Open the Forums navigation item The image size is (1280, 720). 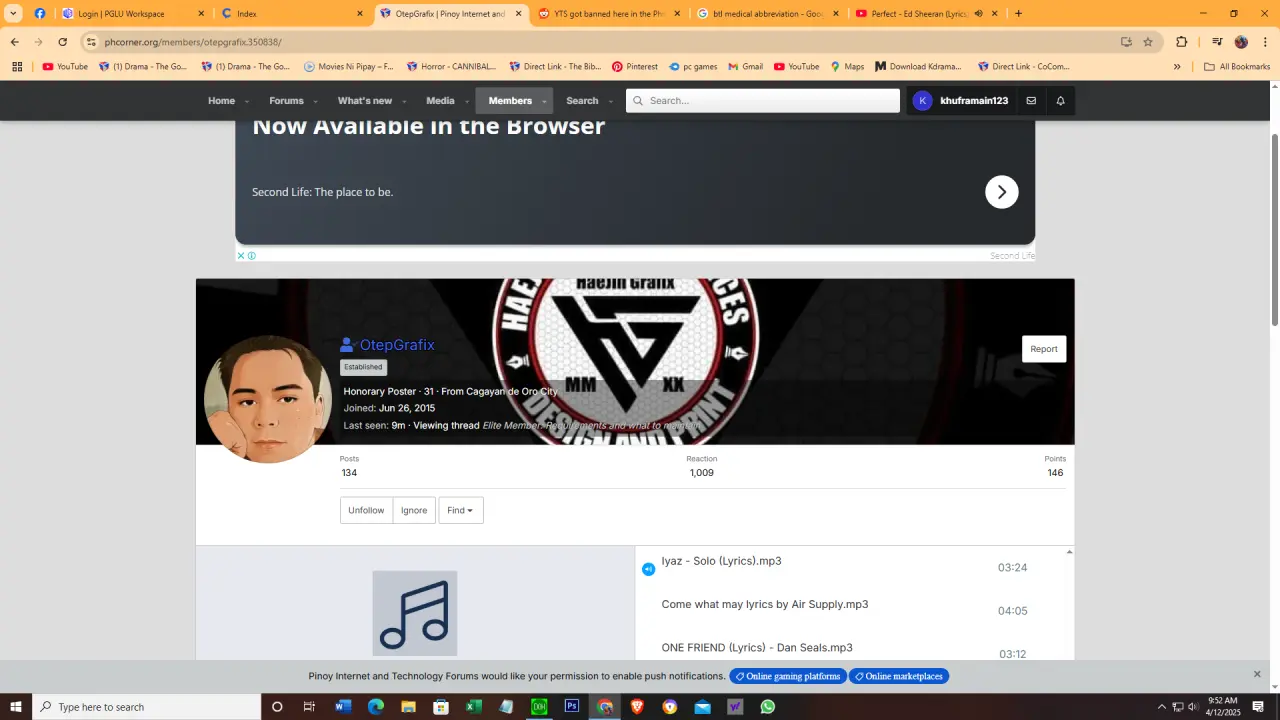click(286, 101)
